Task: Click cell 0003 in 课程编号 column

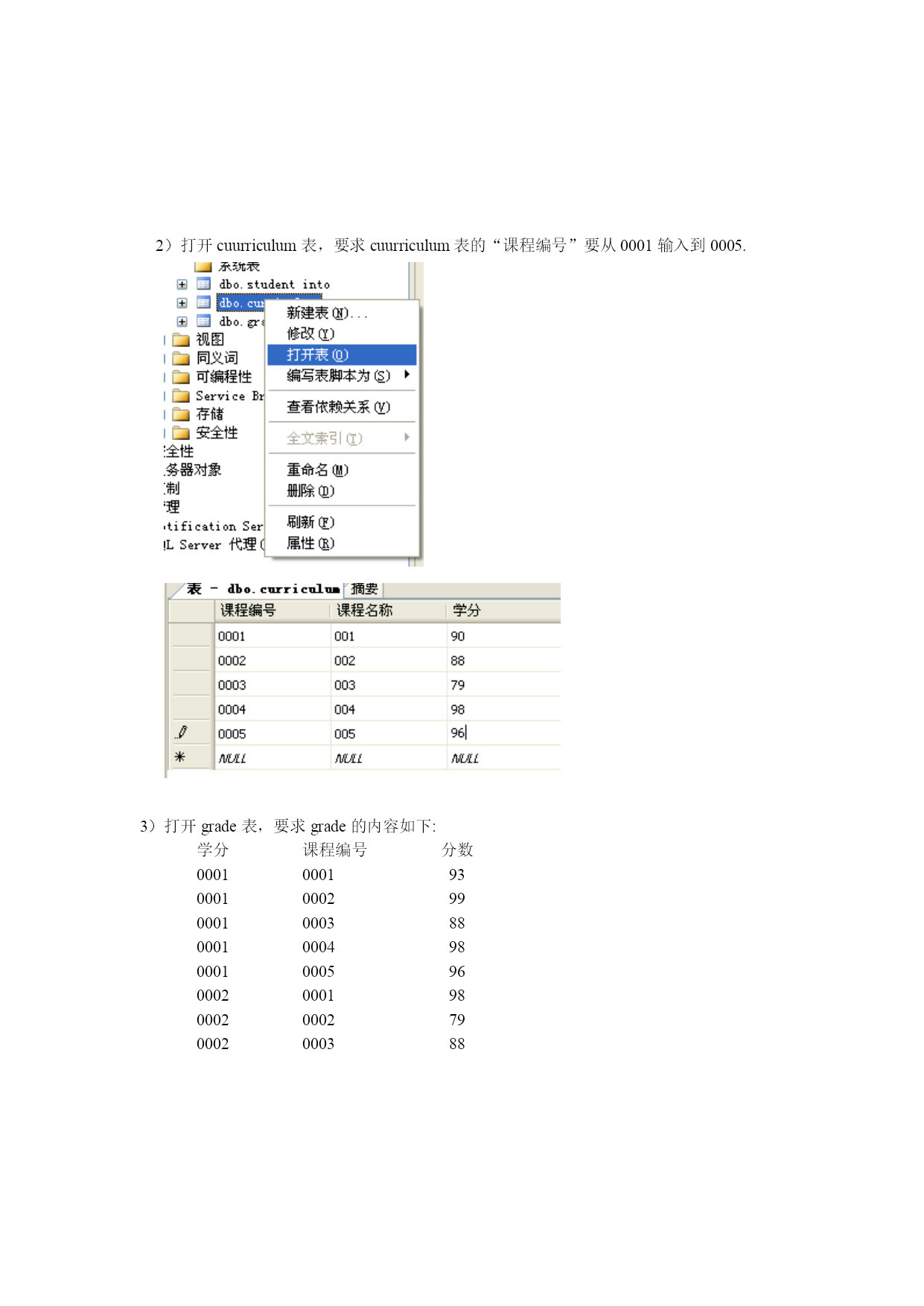Action: pos(273,685)
